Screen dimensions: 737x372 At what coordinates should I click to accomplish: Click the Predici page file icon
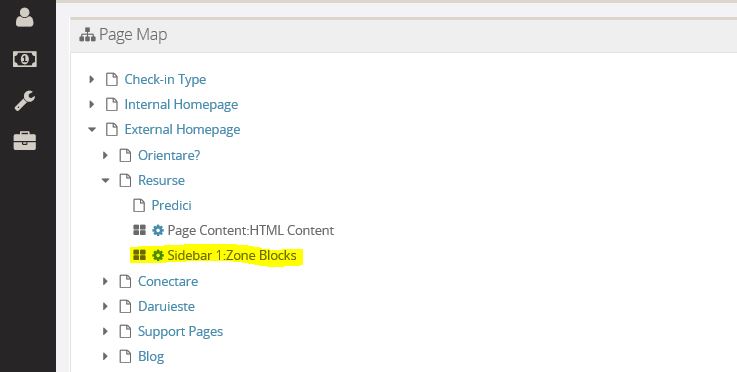(x=139, y=205)
